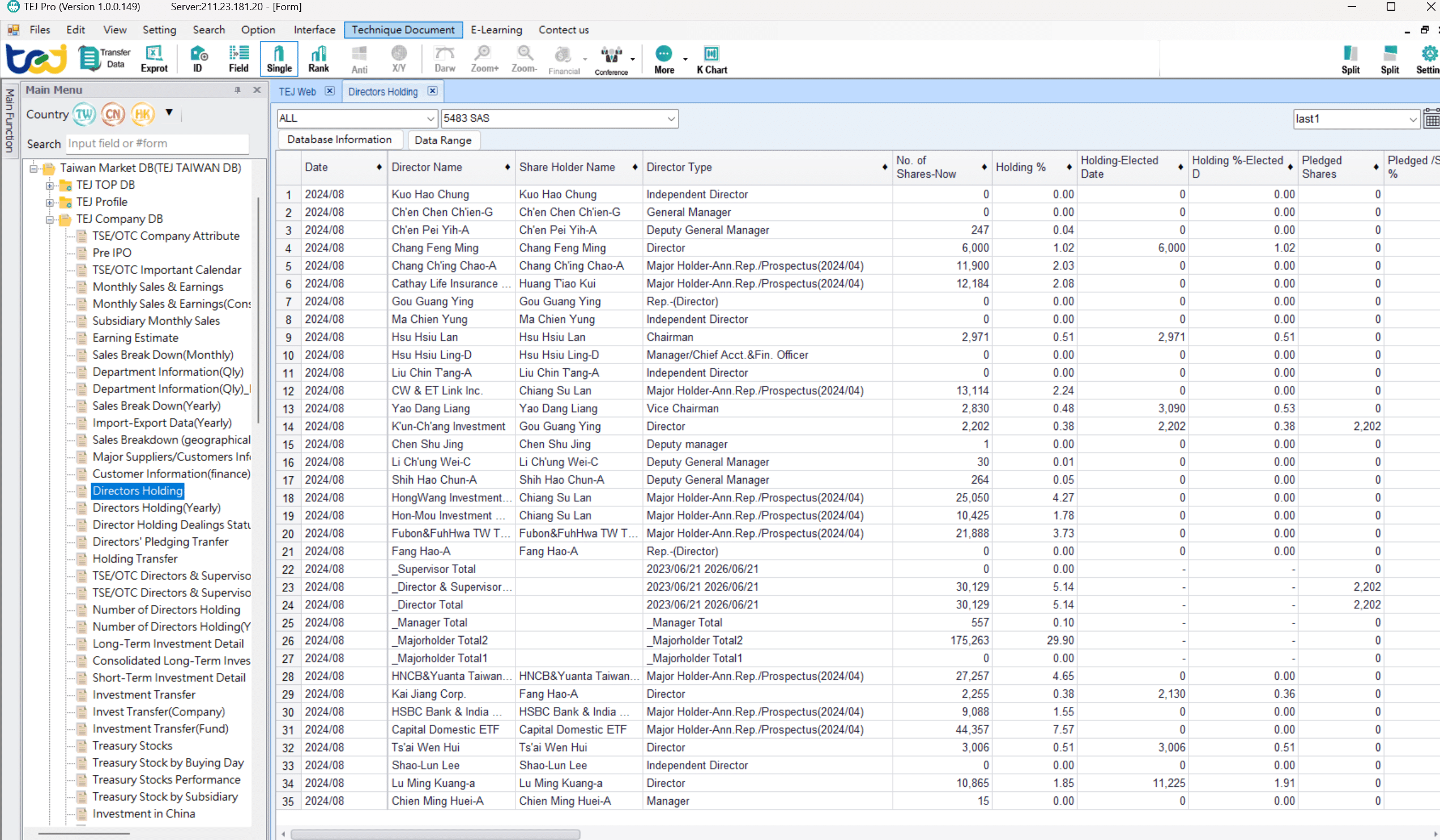The image size is (1440, 840).
Task: Click the Conference toolbar icon
Action: [x=611, y=58]
